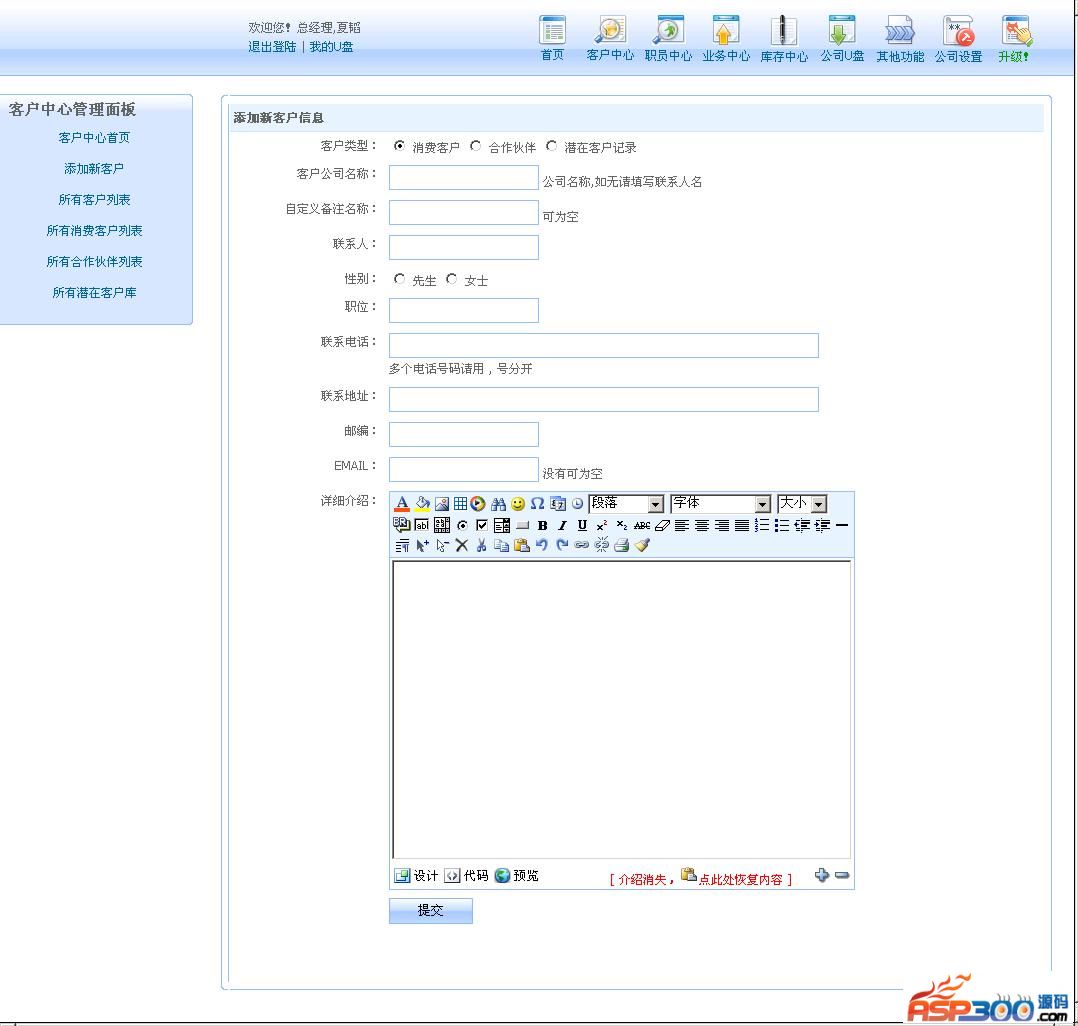
Task: Pick font color with A icon
Action: [402, 504]
